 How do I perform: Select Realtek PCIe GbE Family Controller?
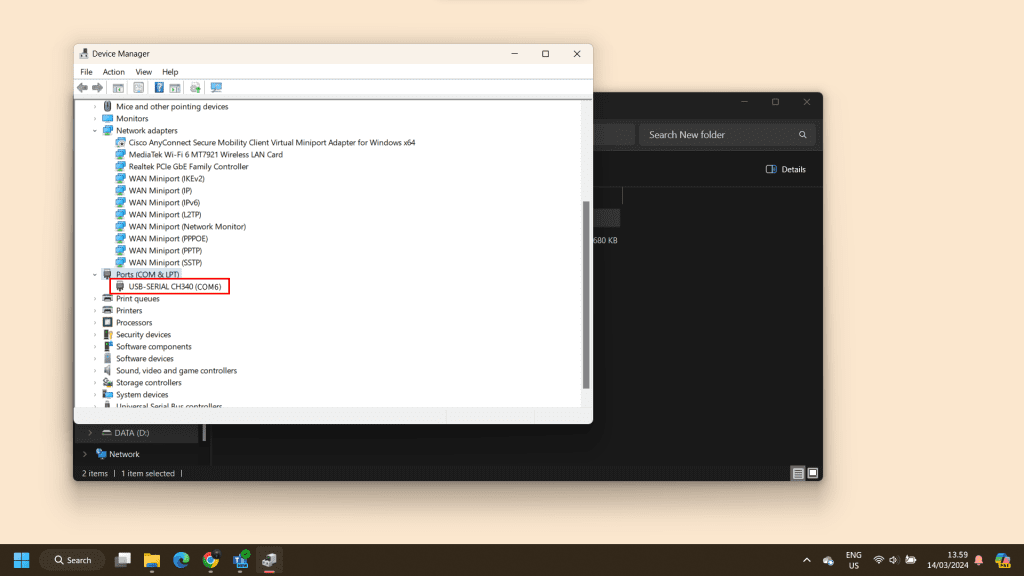point(188,167)
